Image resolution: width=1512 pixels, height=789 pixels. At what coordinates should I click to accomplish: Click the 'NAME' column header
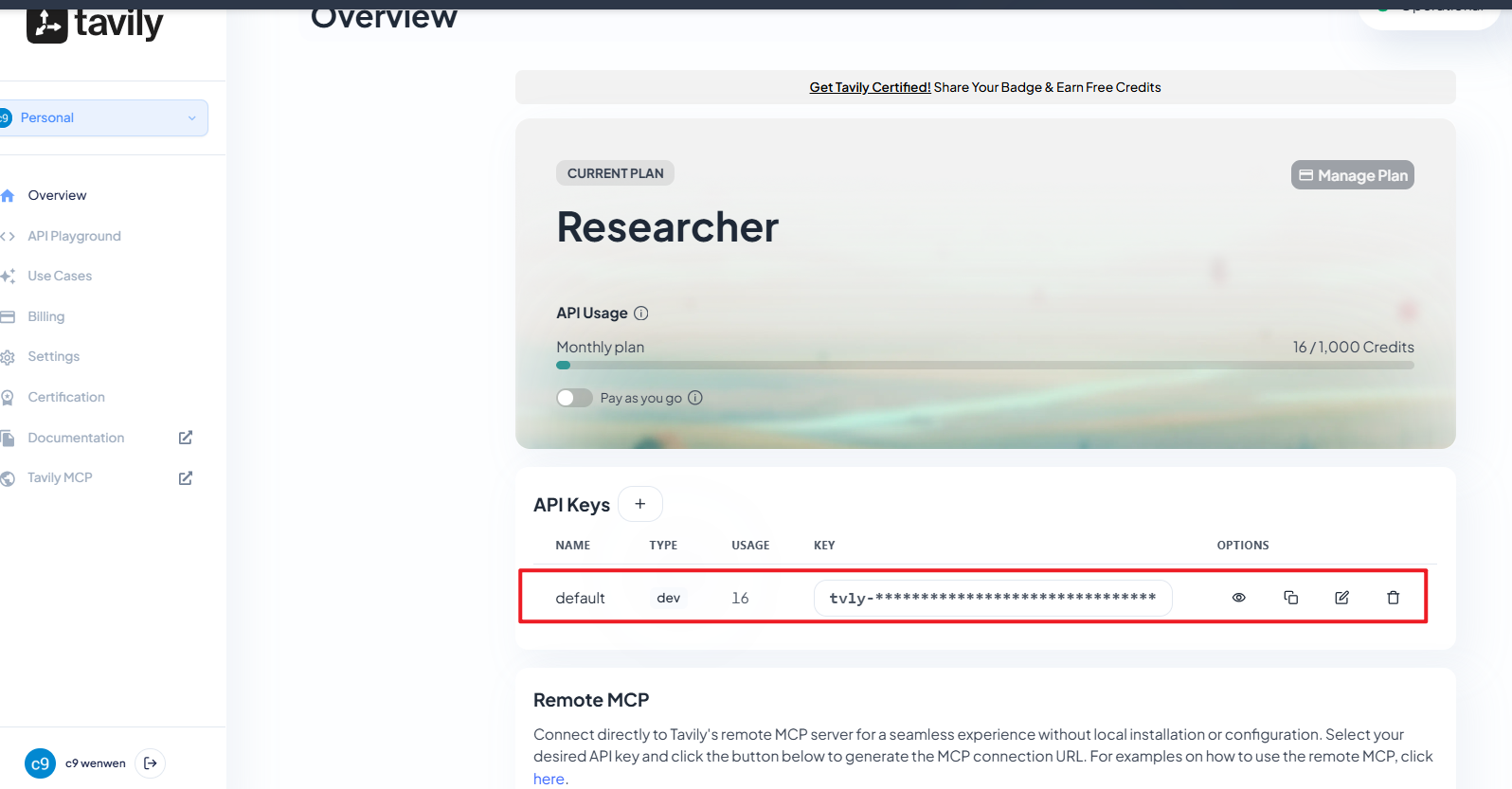tap(573, 546)
